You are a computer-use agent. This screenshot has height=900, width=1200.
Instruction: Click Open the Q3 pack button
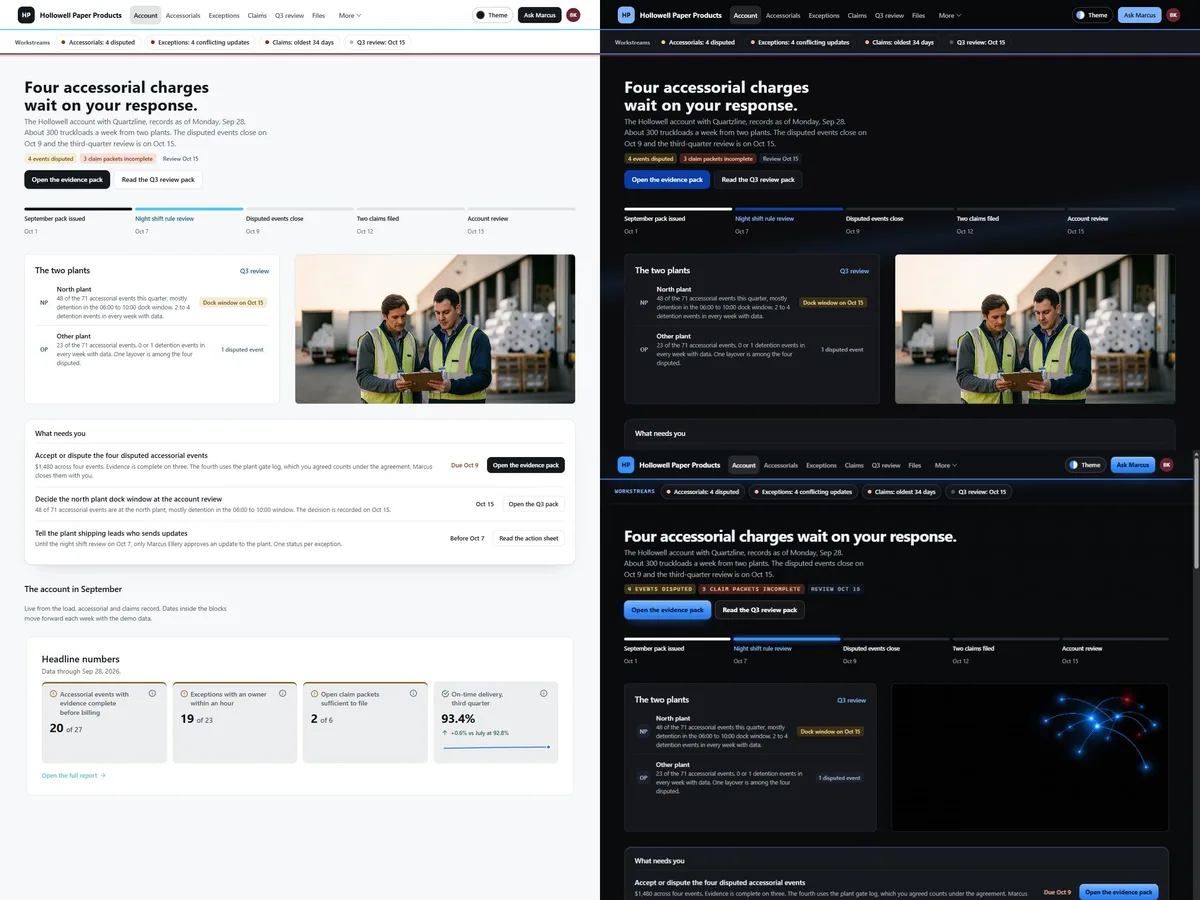coord(533,504)
